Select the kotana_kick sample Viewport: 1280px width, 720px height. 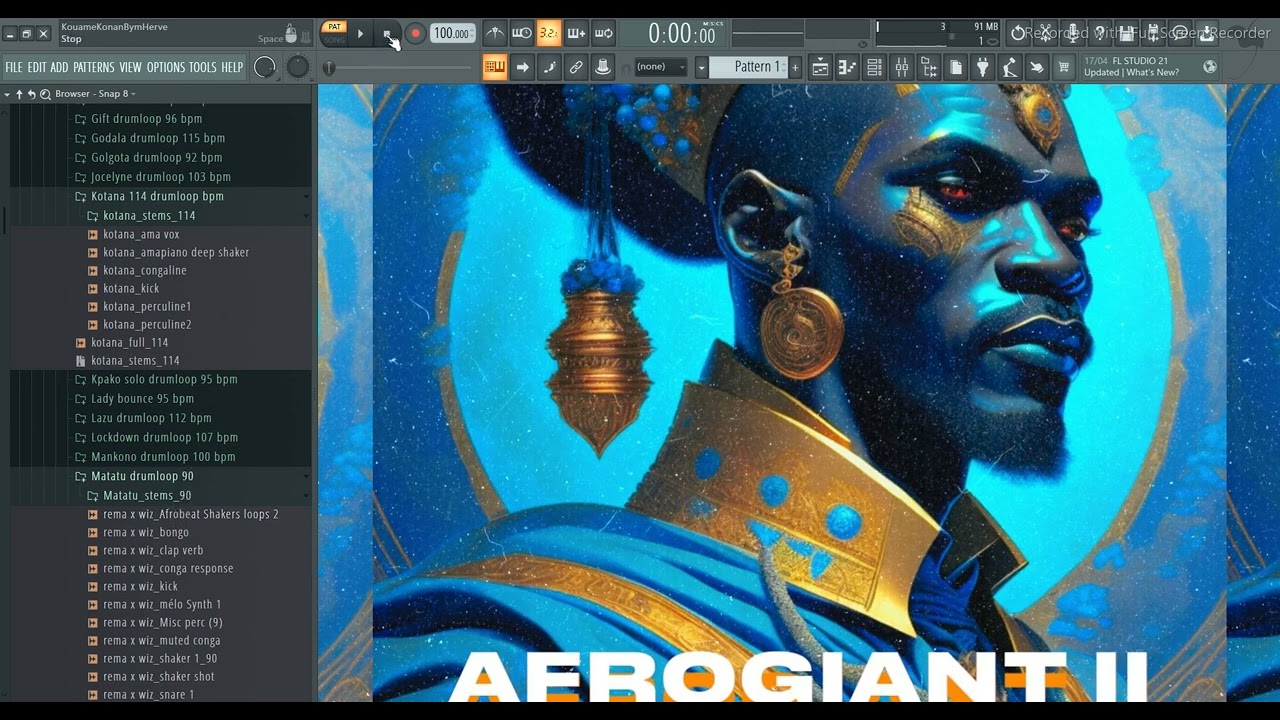[x=131, y=288]
